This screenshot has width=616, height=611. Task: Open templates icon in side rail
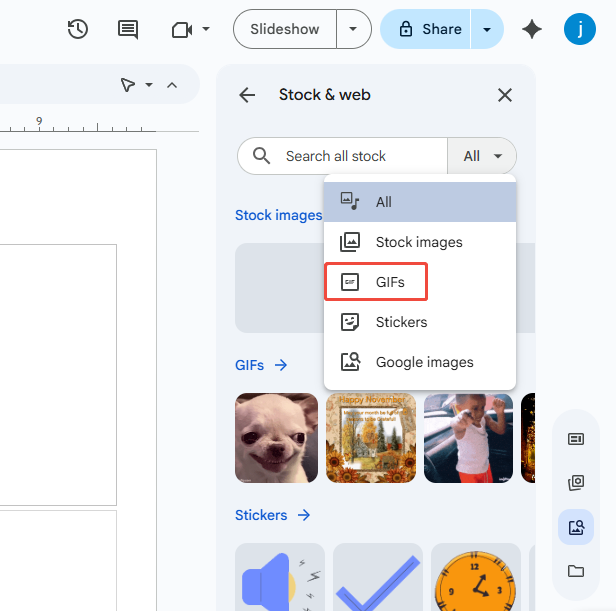click(x=576, y=439)
